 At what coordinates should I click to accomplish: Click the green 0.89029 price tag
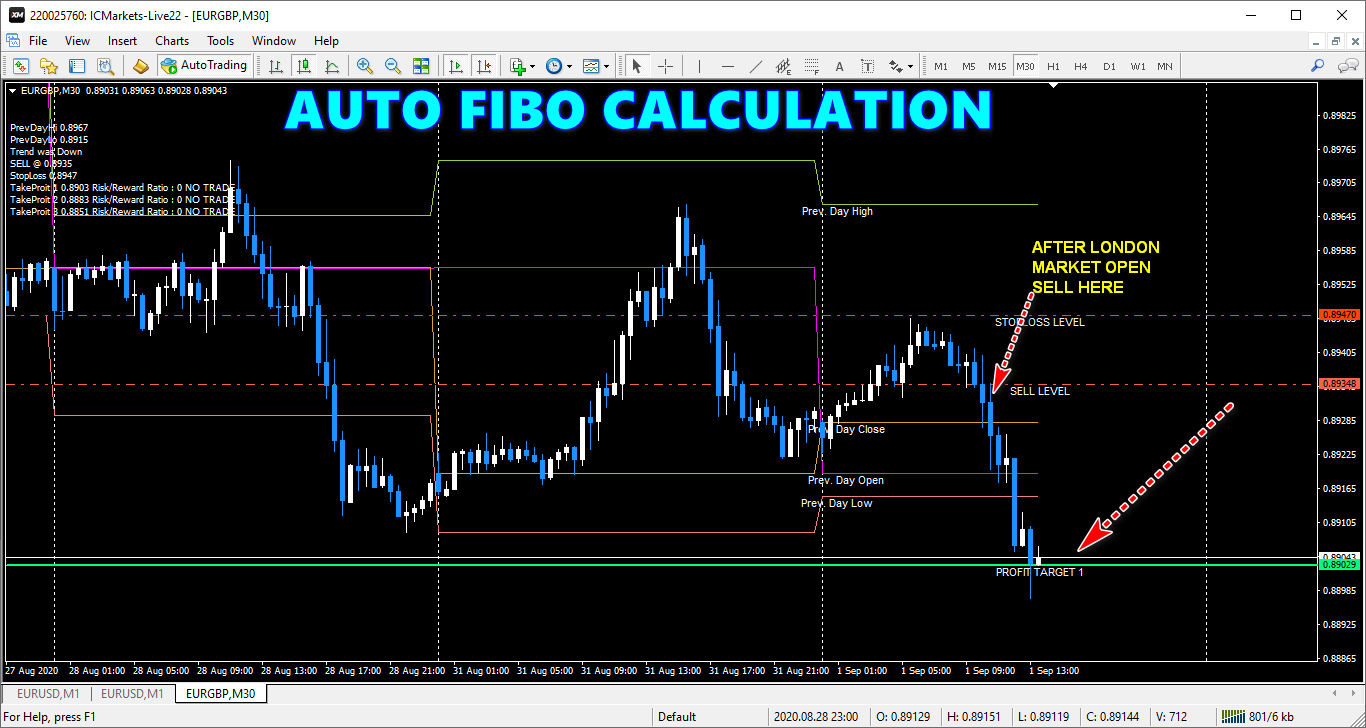pyautogui.click(x=1340, y=565)
